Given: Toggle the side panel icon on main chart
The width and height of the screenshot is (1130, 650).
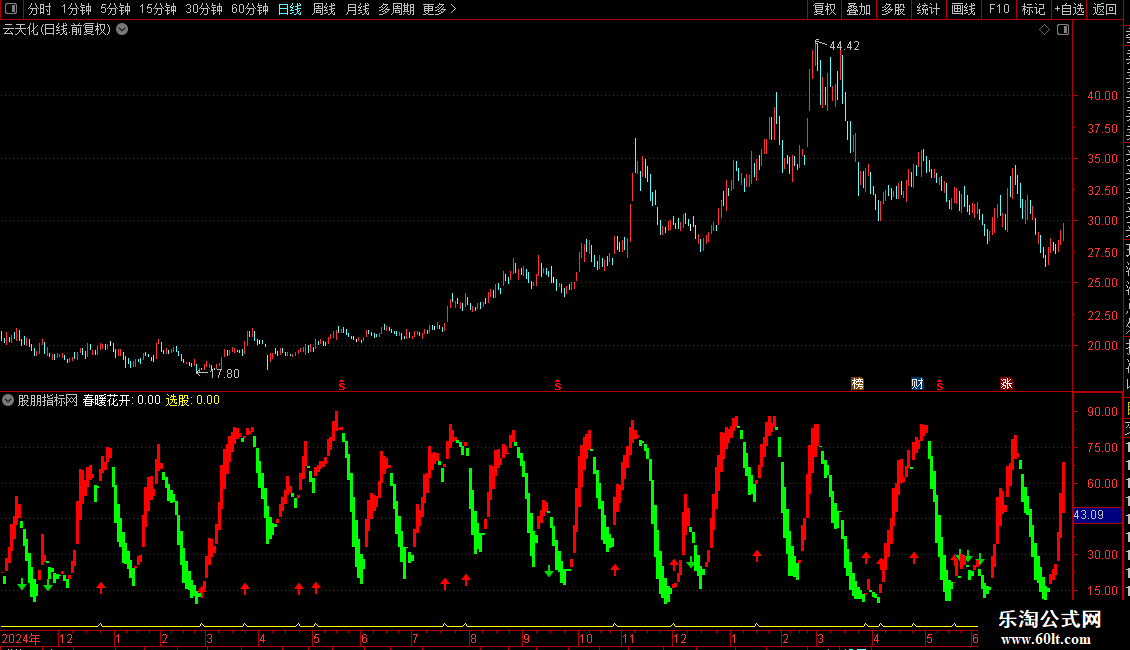Looking at the screenshot, I should click(x=1063, y=30).
